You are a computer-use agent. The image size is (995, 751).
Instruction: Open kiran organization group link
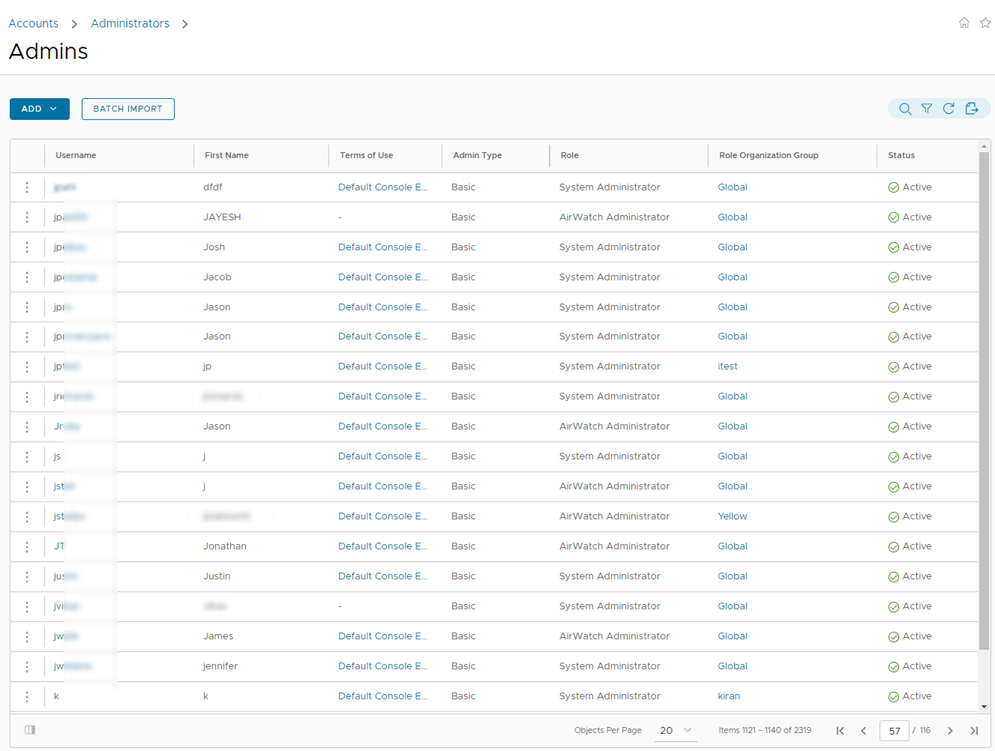[x=728, y=696]
